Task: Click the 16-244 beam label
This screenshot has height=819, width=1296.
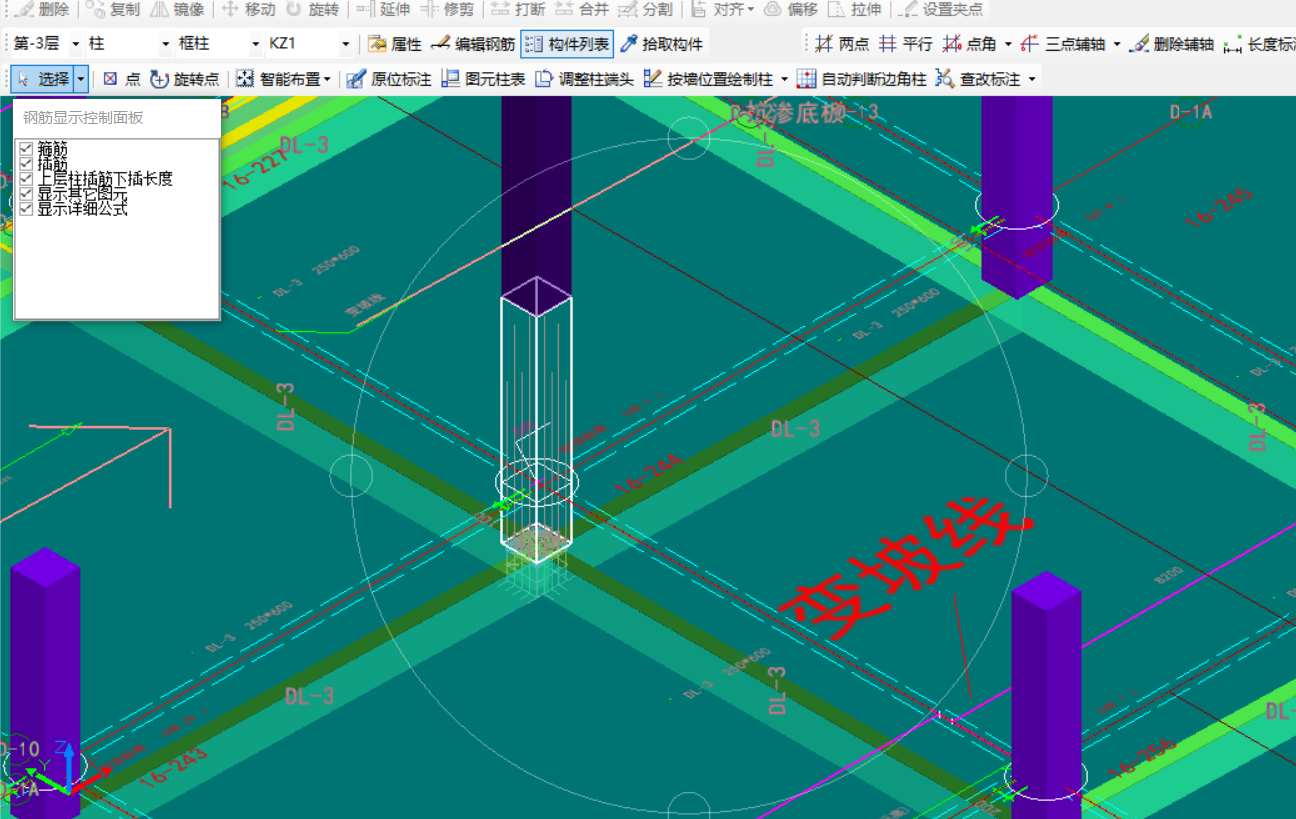Action: point(647,474)
